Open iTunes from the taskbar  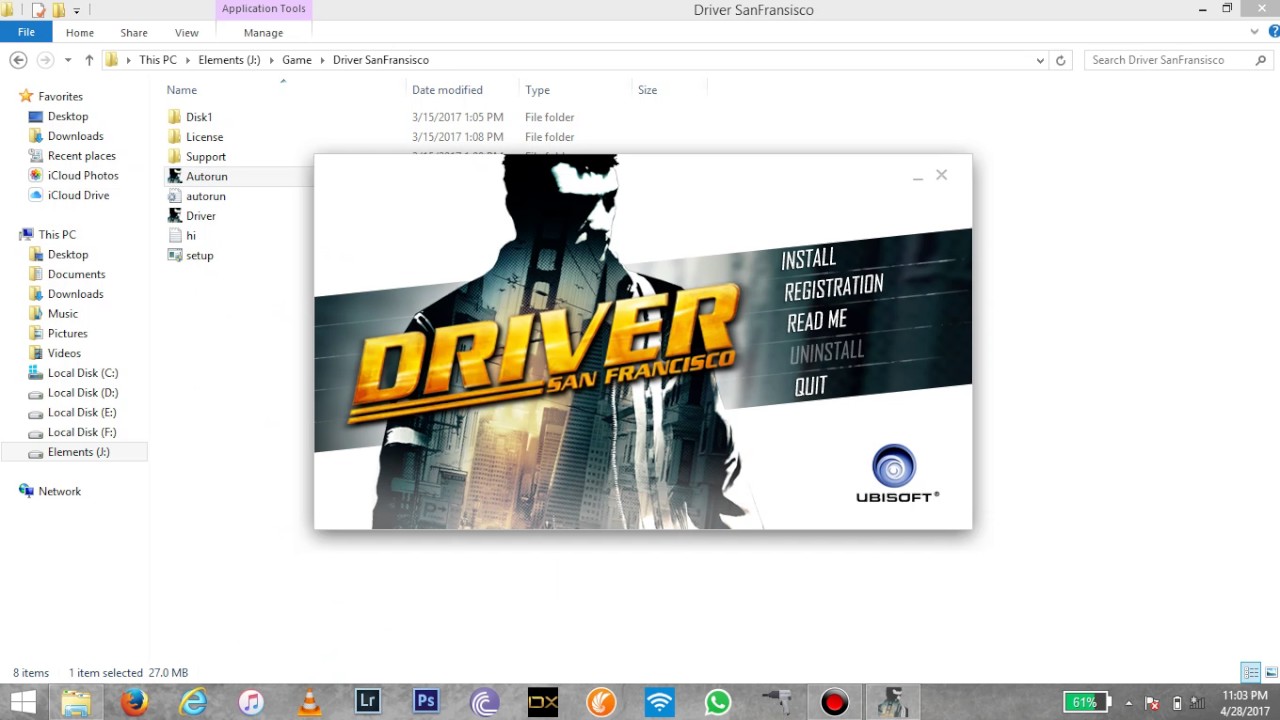point(251,702)
